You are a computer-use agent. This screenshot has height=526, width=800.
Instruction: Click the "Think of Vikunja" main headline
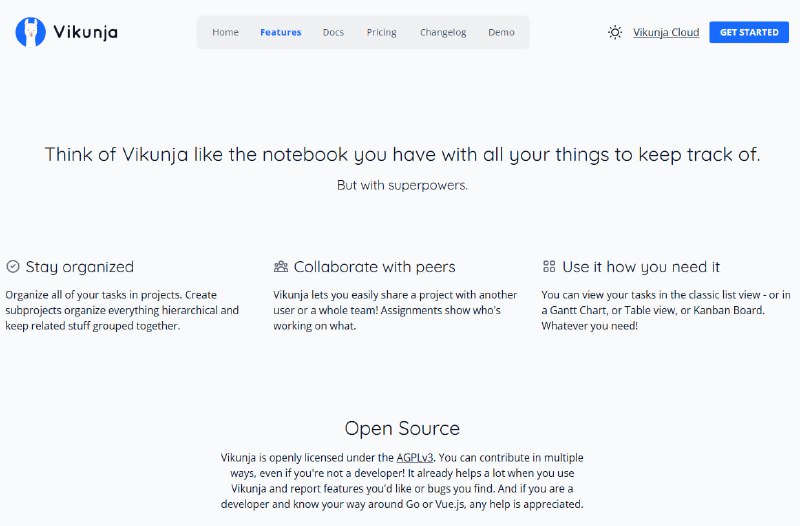[402, 154]
